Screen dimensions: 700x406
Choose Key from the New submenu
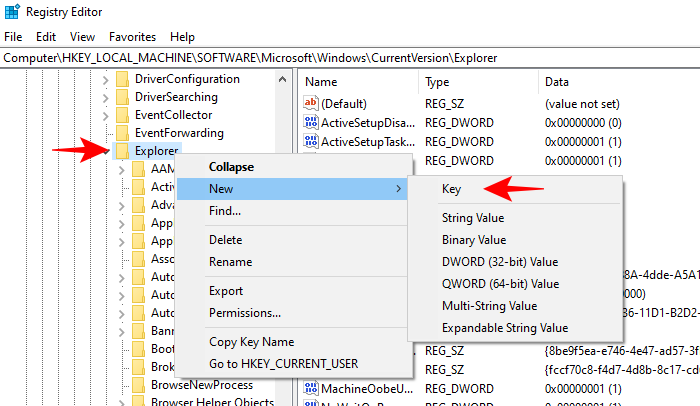point(451,188)
